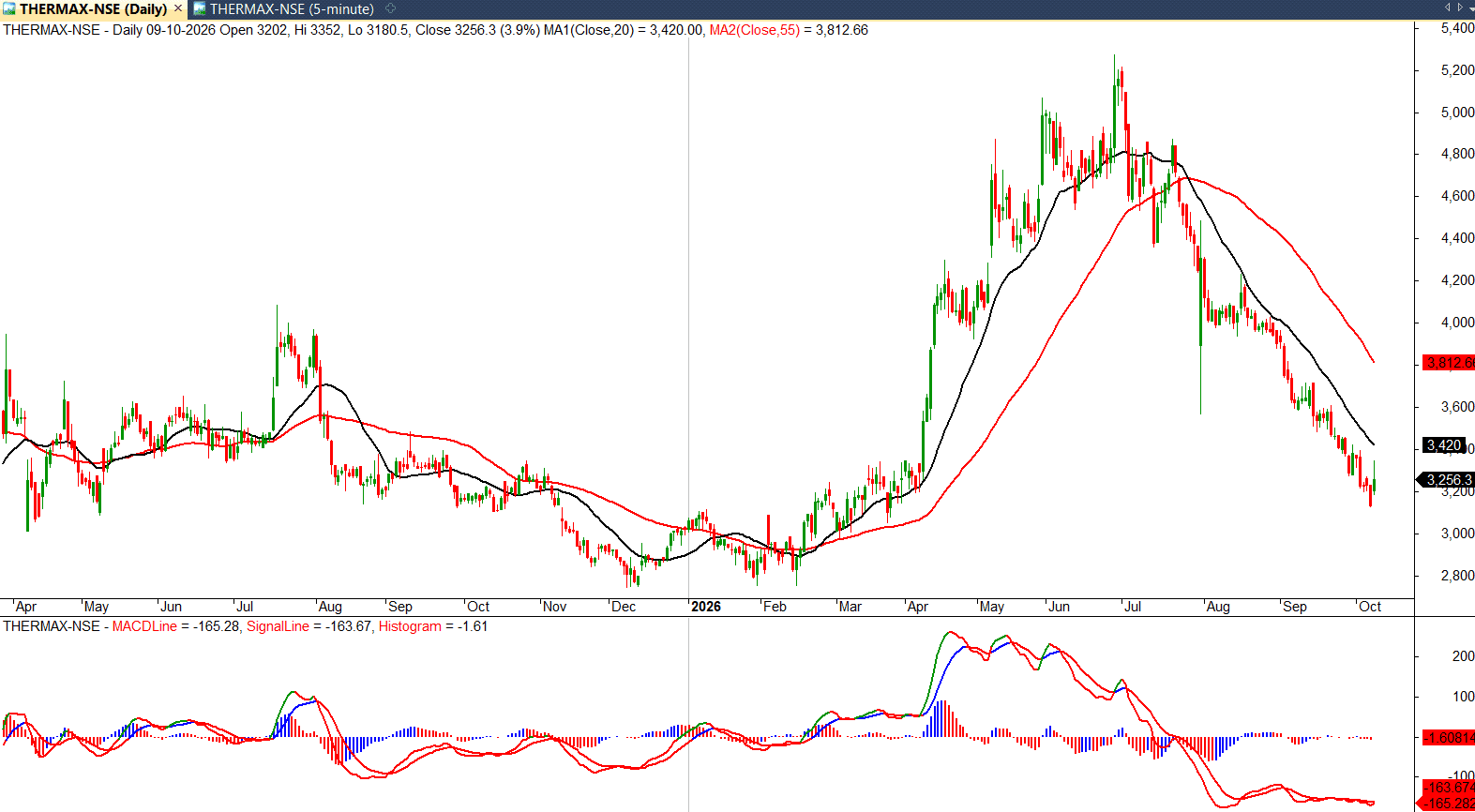Click the Mar label on the time axis
1475x812 pixels.
click(850, 607)
